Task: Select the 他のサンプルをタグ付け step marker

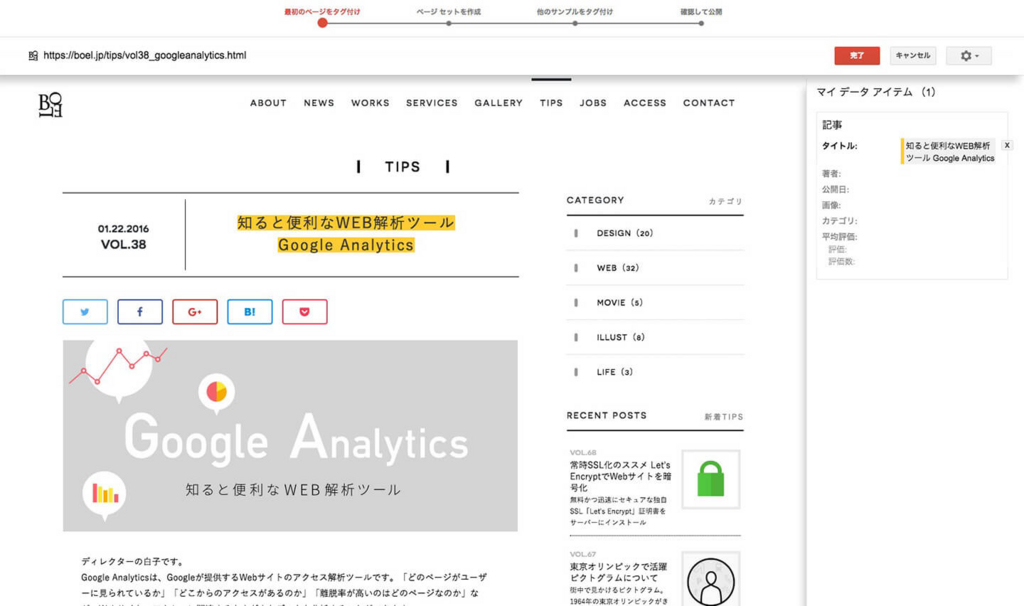Action: 575,24
